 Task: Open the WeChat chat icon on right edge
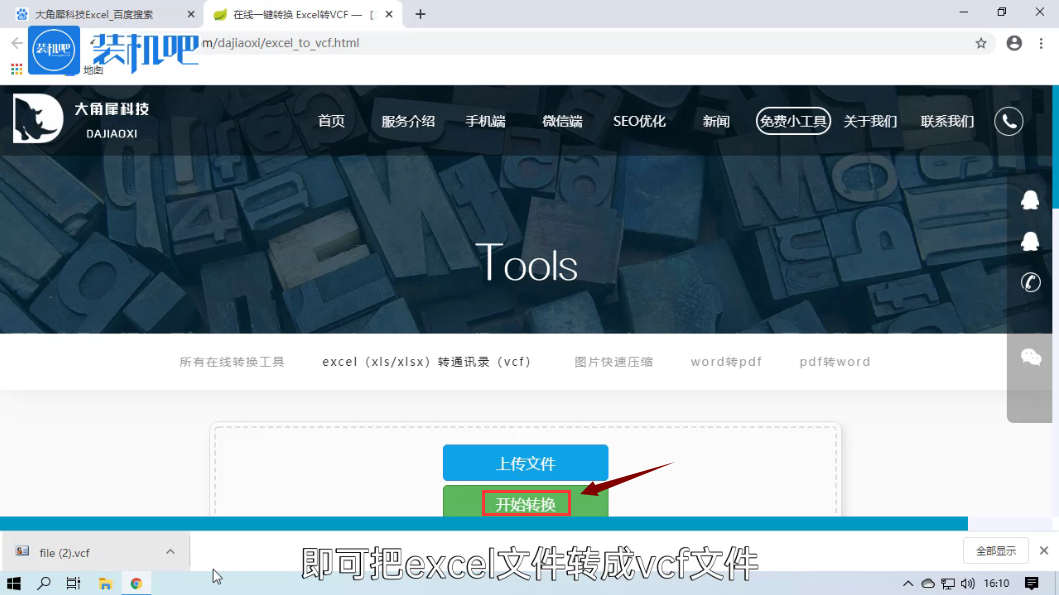[x=1030, y=356]
